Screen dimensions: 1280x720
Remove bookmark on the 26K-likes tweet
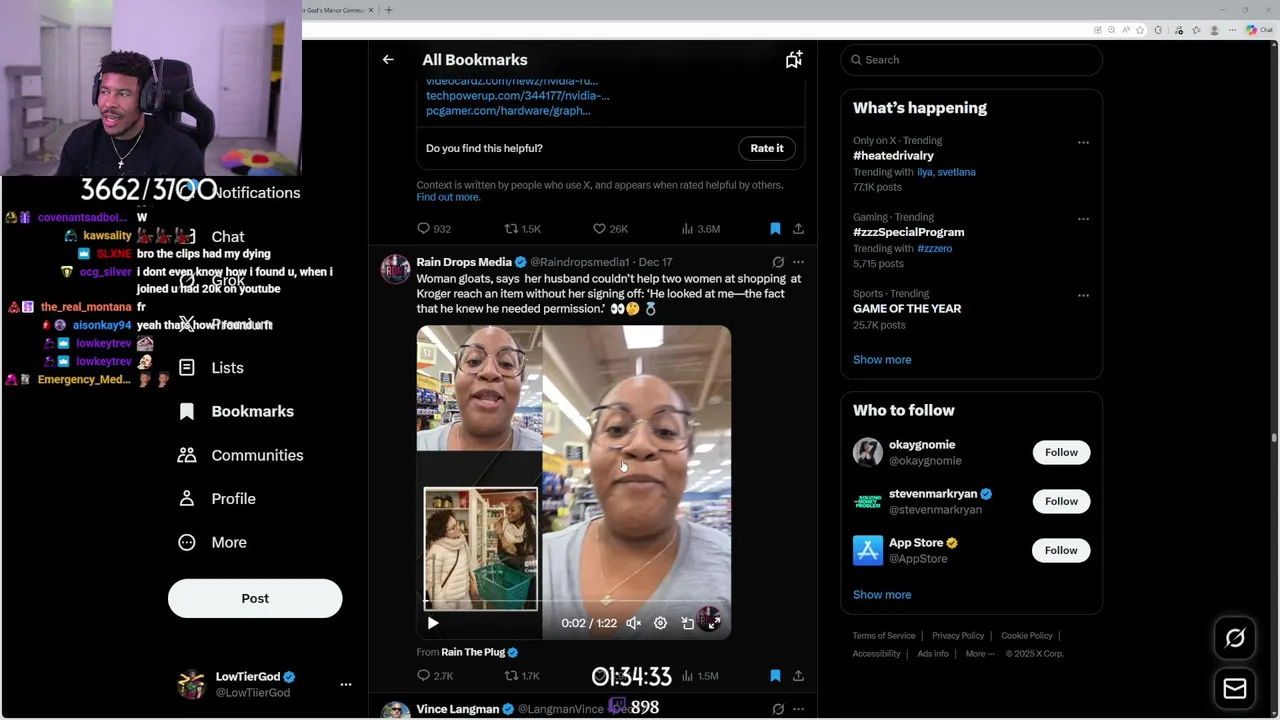point(775,229)
